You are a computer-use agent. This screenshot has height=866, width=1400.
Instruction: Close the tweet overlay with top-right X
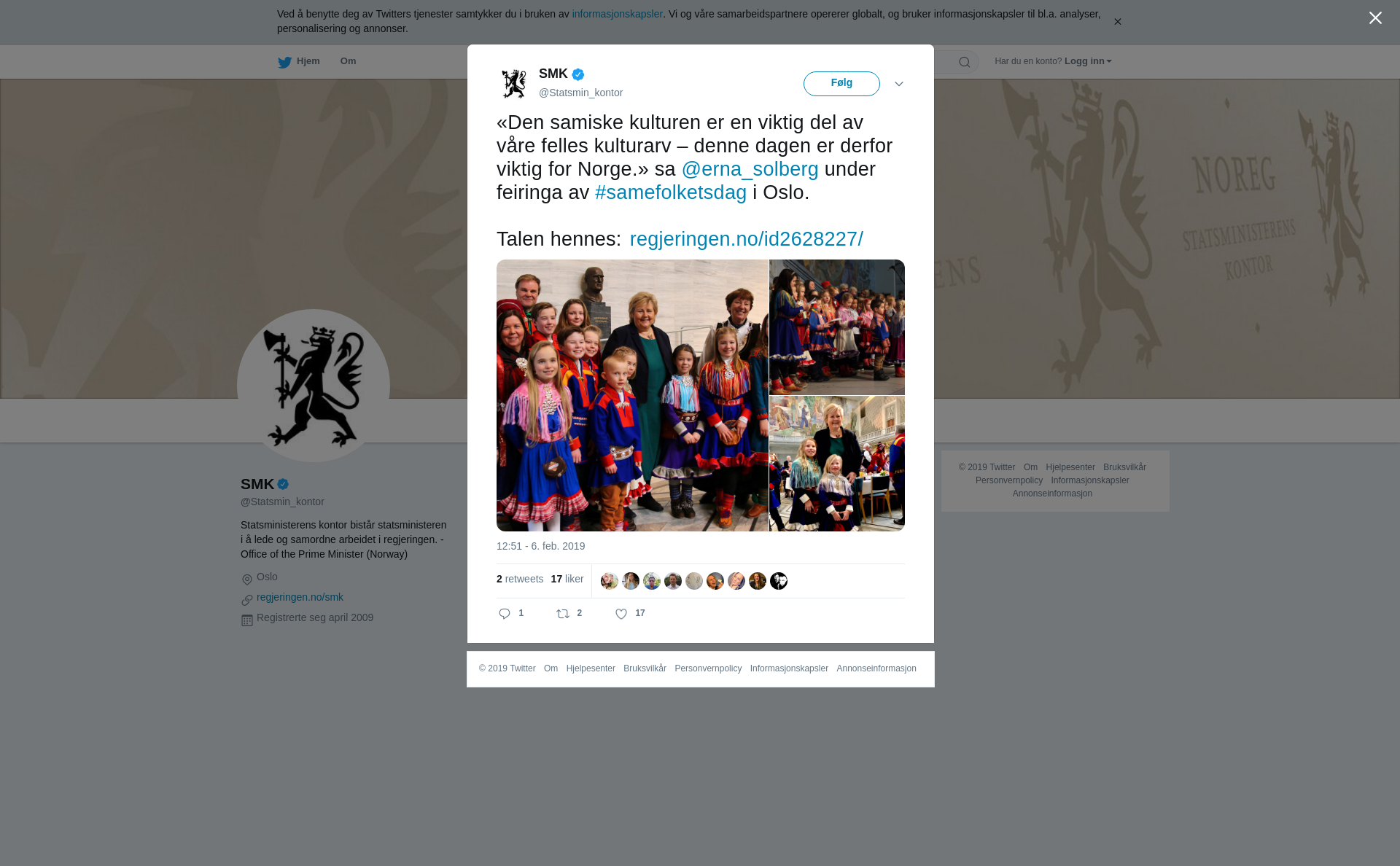click(x=1375, y=17)
